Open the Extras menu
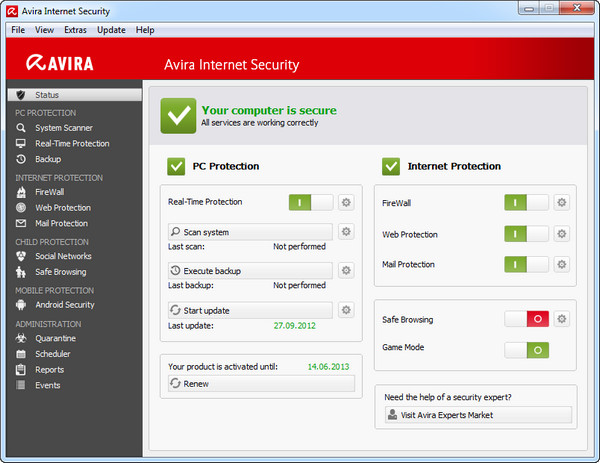This screenshot has width=600, height=463. pyautogui.click(x=75, y=30)
